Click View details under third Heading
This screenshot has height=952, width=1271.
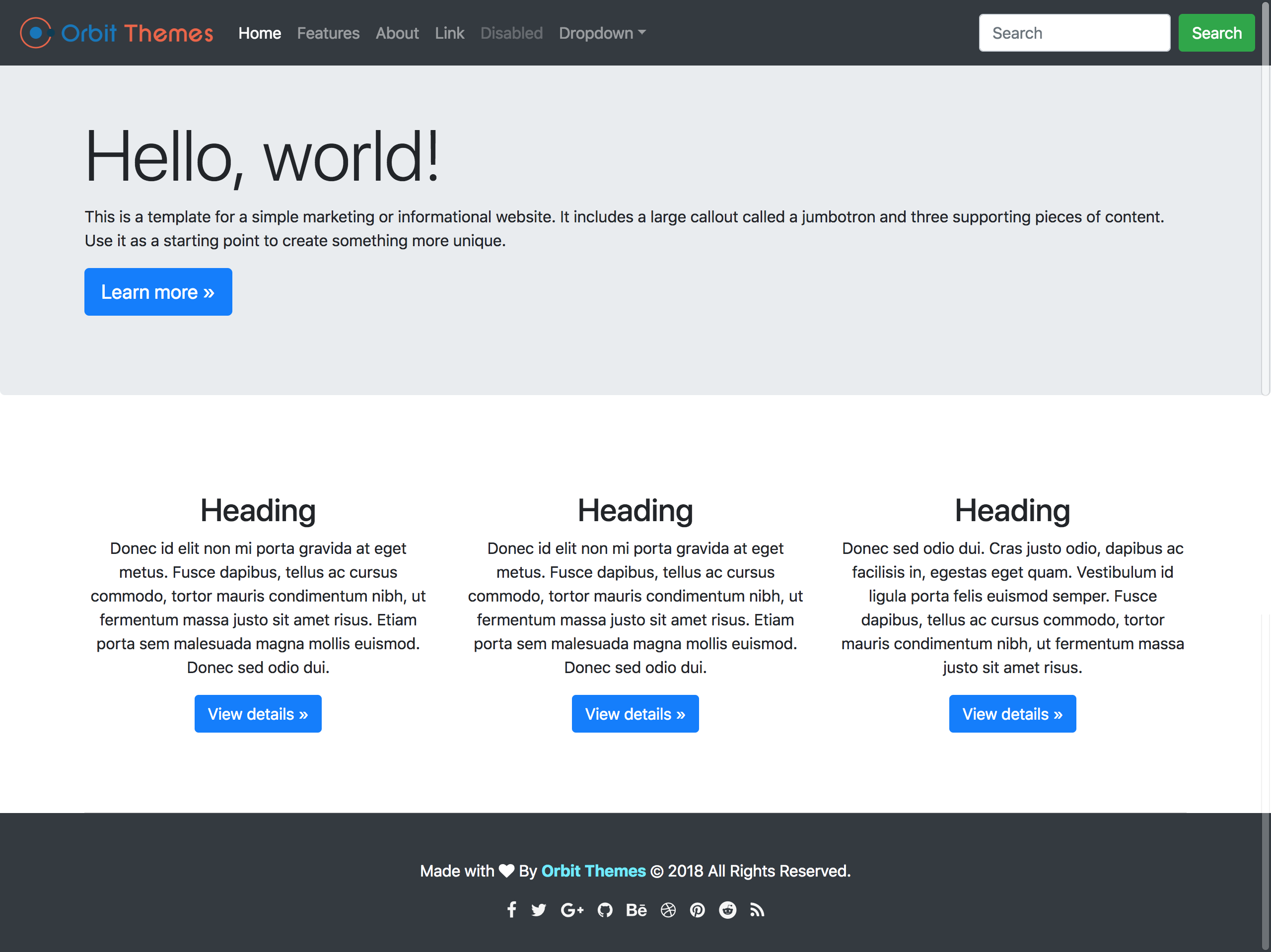click(1012, 714)
